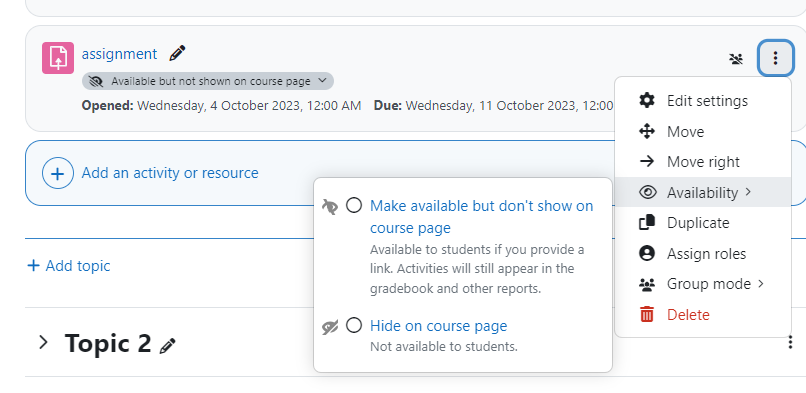806x393 pixels.
Task: Select Make available but don't show radio
Action: pos(354,205)
